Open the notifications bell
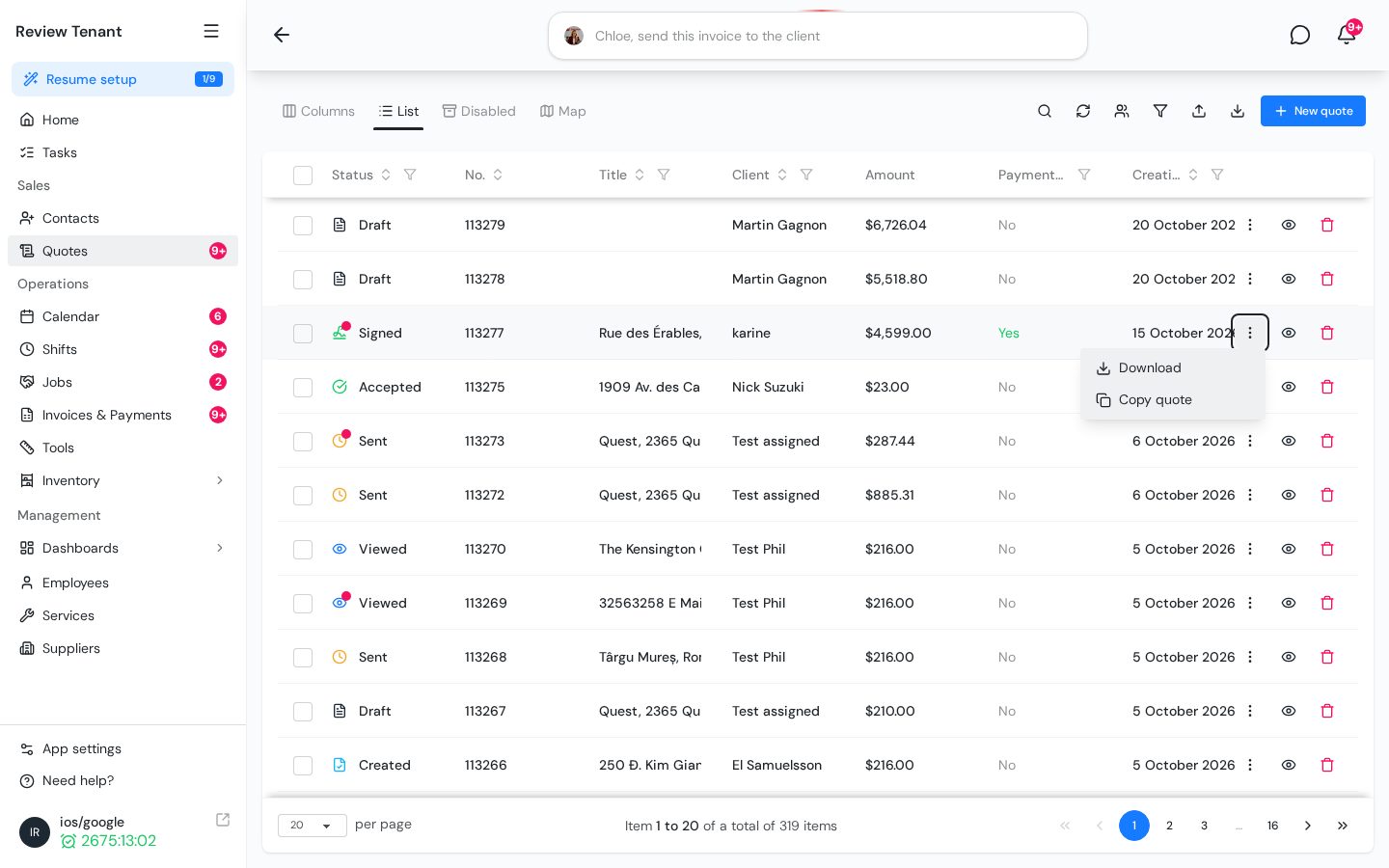Image resolution: width=1389 pixels, height=868 pixels. tap(1347, 35)
